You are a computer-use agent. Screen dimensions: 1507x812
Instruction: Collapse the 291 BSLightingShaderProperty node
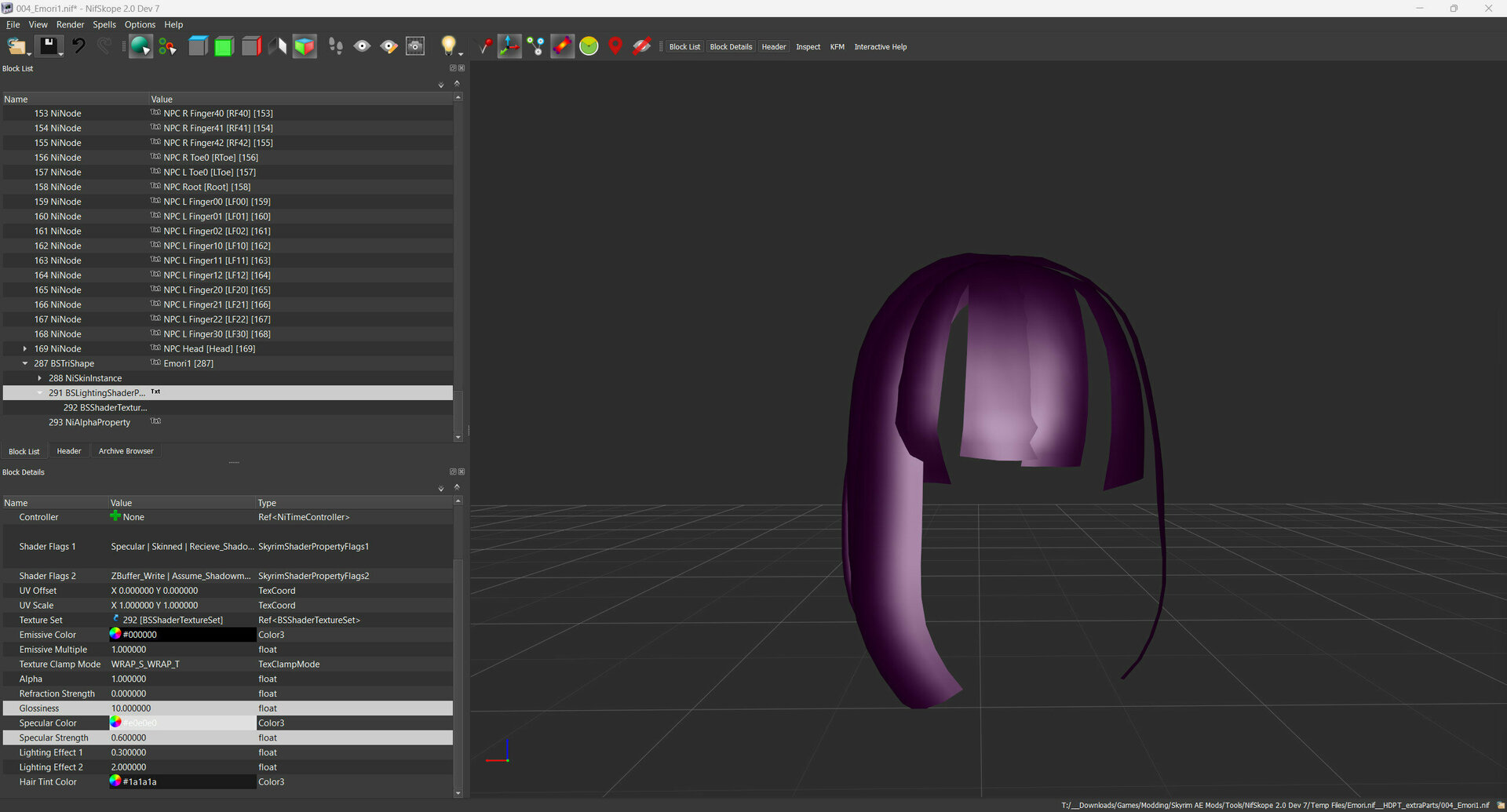coord(39,393)
